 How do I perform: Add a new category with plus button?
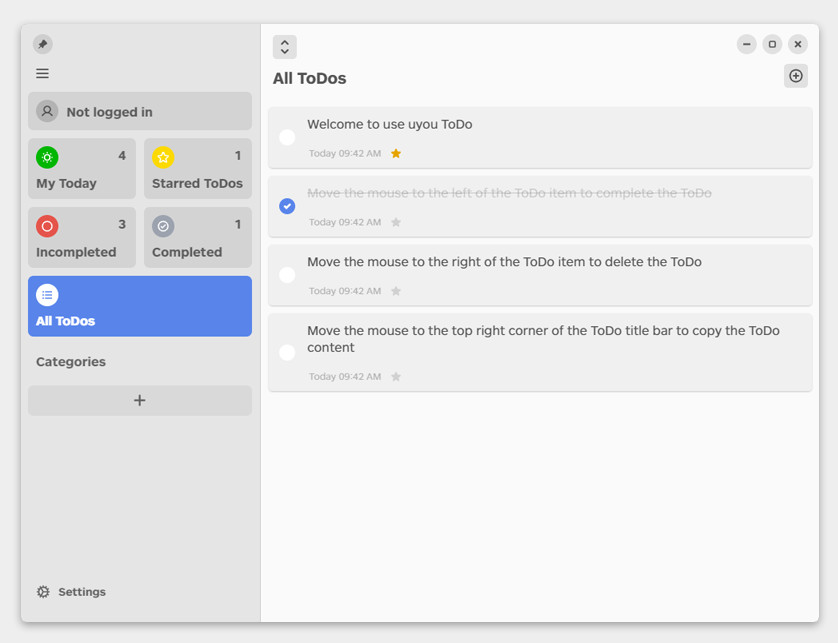139,400
